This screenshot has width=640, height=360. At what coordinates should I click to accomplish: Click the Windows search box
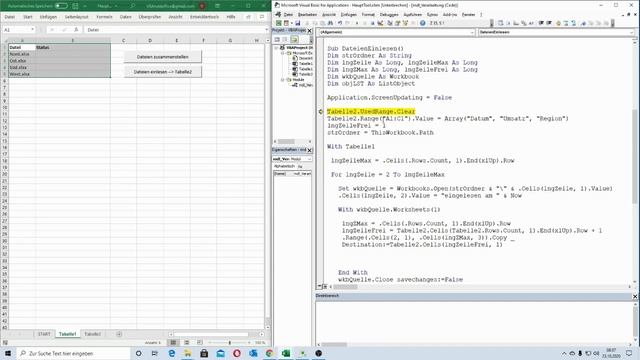tap(73, 353)
